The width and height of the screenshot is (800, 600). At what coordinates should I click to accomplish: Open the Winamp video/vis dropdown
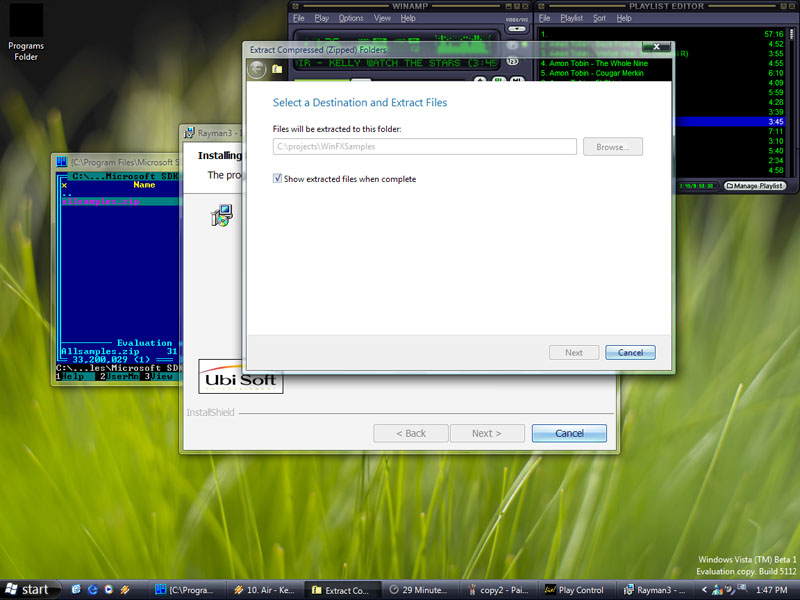(517, 29)
